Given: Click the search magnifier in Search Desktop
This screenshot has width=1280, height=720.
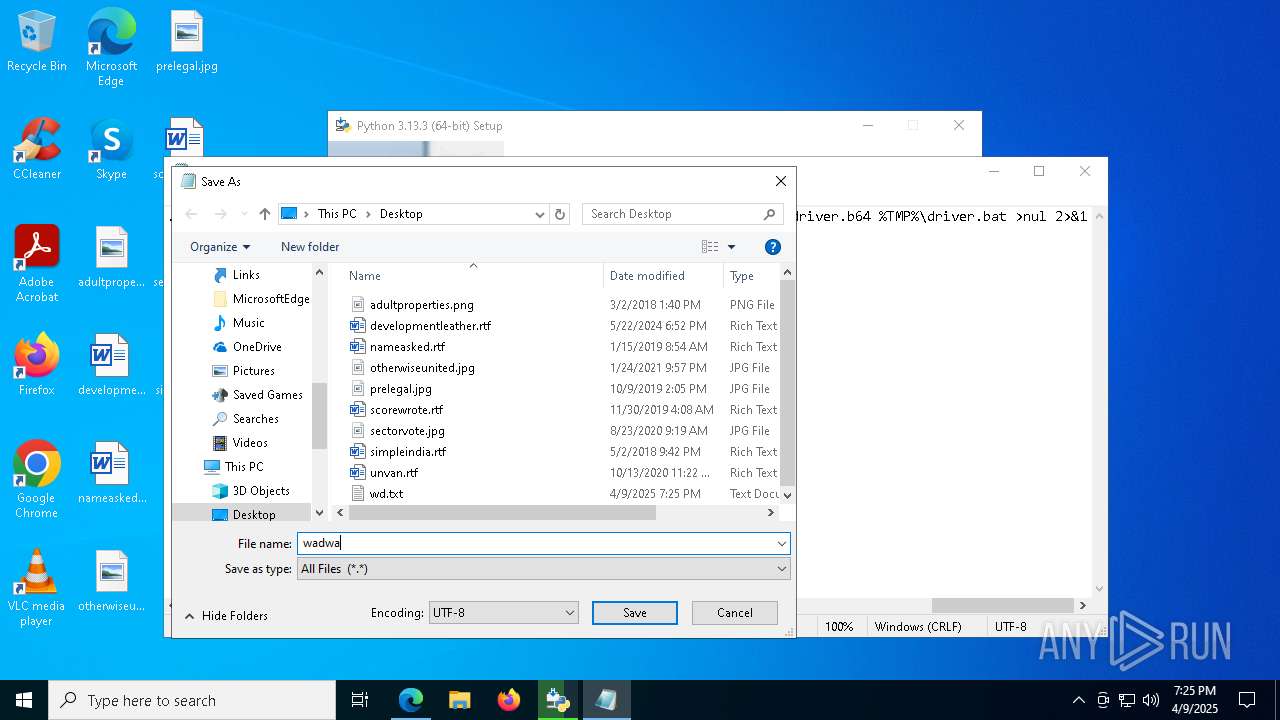Looking at the screenshot, I should 769,214.
